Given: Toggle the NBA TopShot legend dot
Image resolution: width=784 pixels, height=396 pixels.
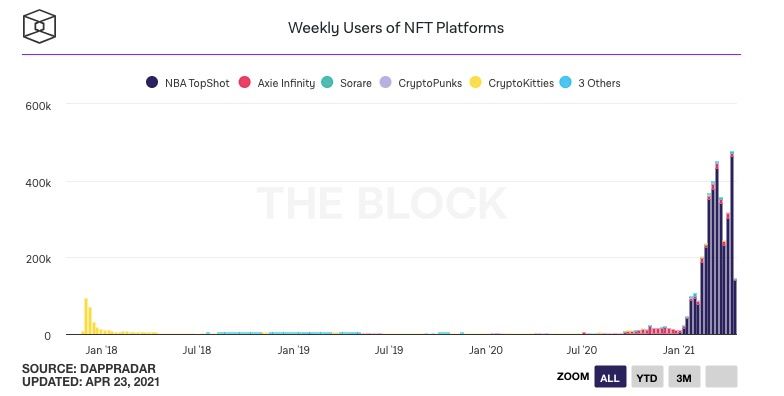Looking at the screenshot, I should tap(152, 82).
